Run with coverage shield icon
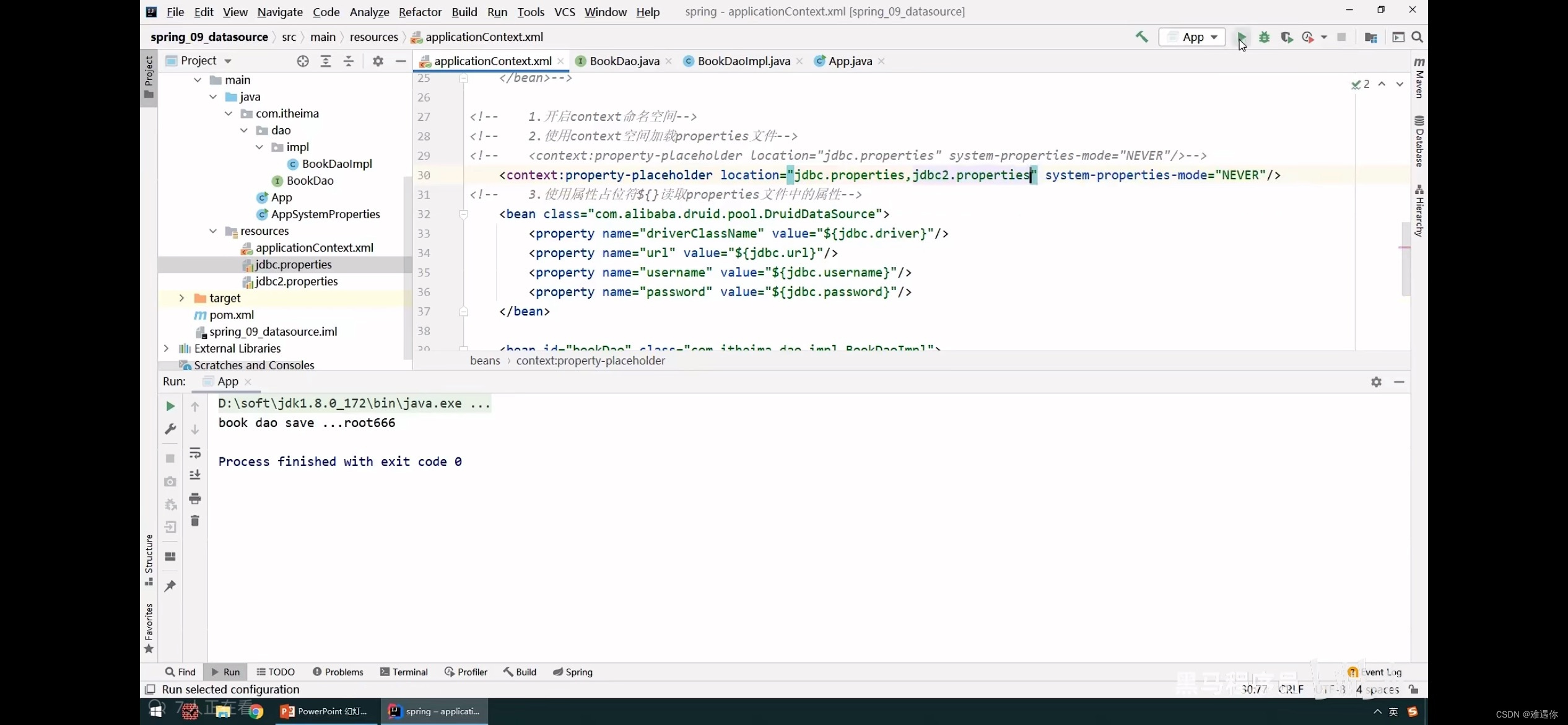The image size is (1568, 725). coord(1286,37)
